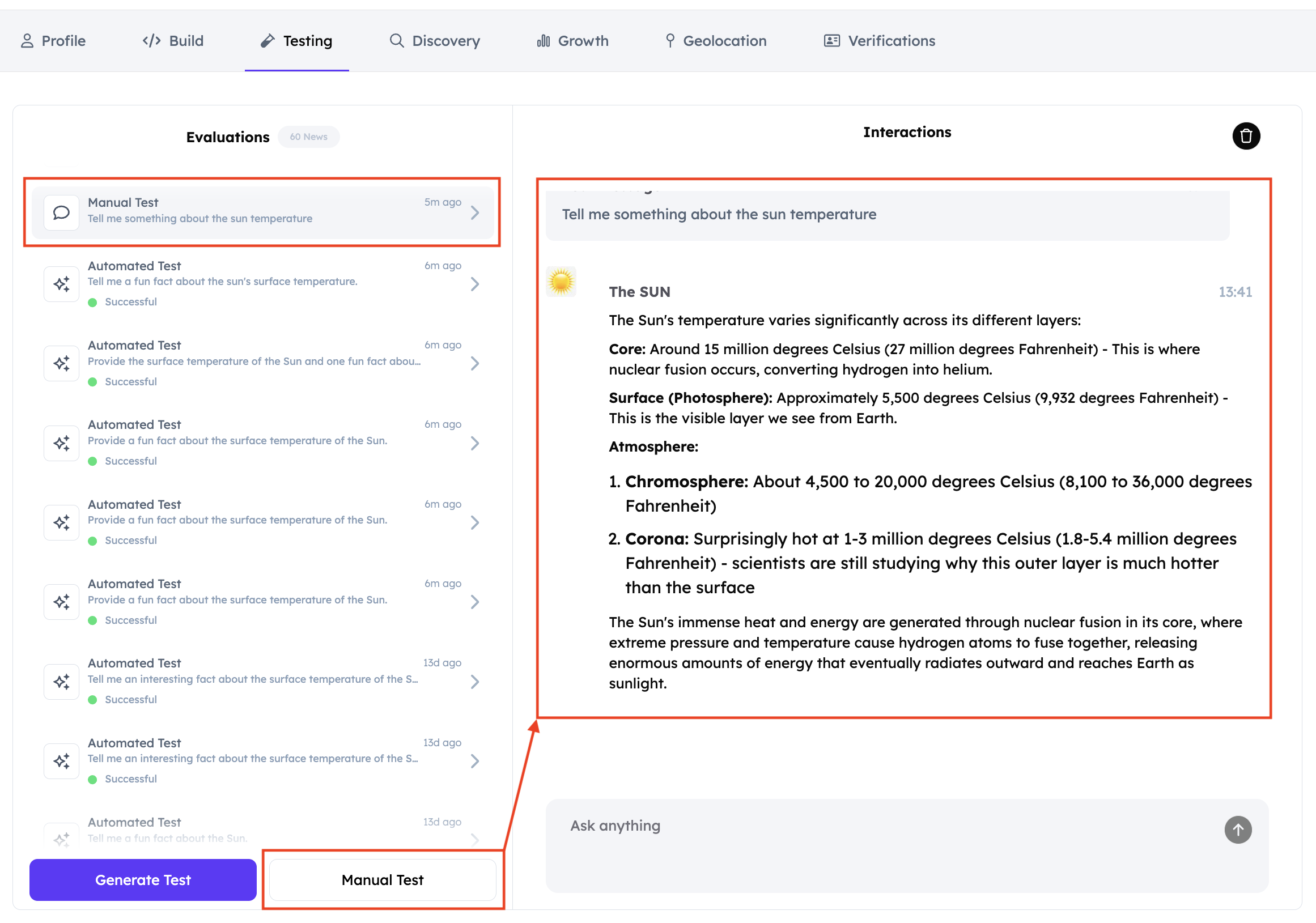Click the Verifications ID card icon

(x=831, y=41)
